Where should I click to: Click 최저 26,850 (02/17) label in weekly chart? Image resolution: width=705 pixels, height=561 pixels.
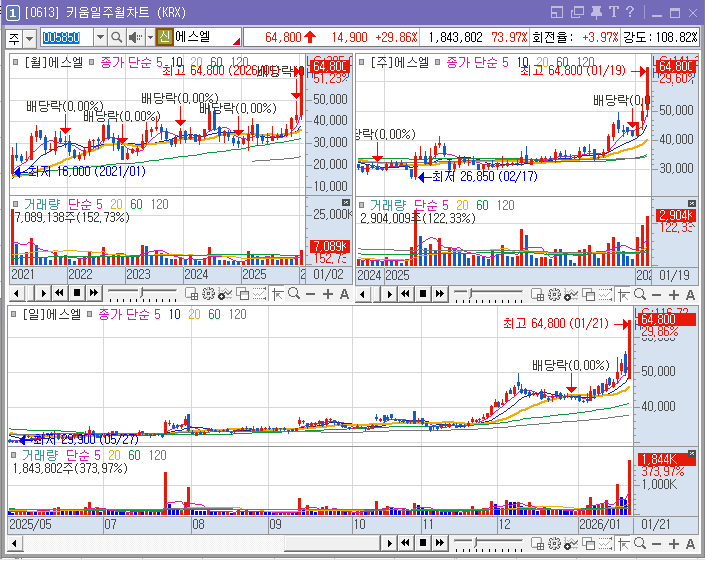point(485,176)
